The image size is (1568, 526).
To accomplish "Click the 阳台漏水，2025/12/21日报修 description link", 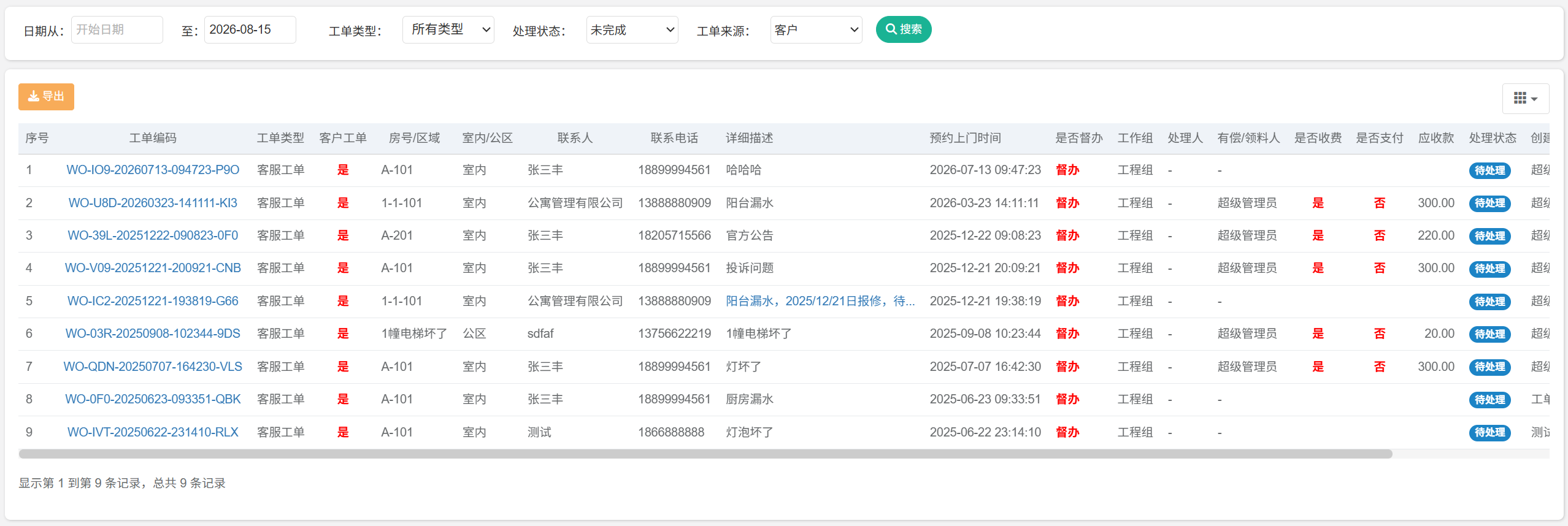I will (820, 301).
